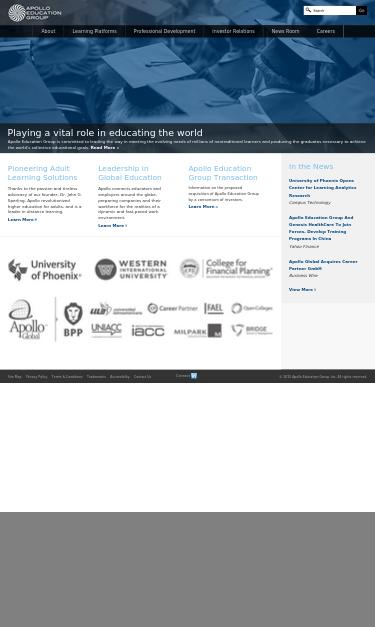The width and height of the screenshot is (375, 627).
Task: Click the Connect icon in the footer
Action: 194,376
